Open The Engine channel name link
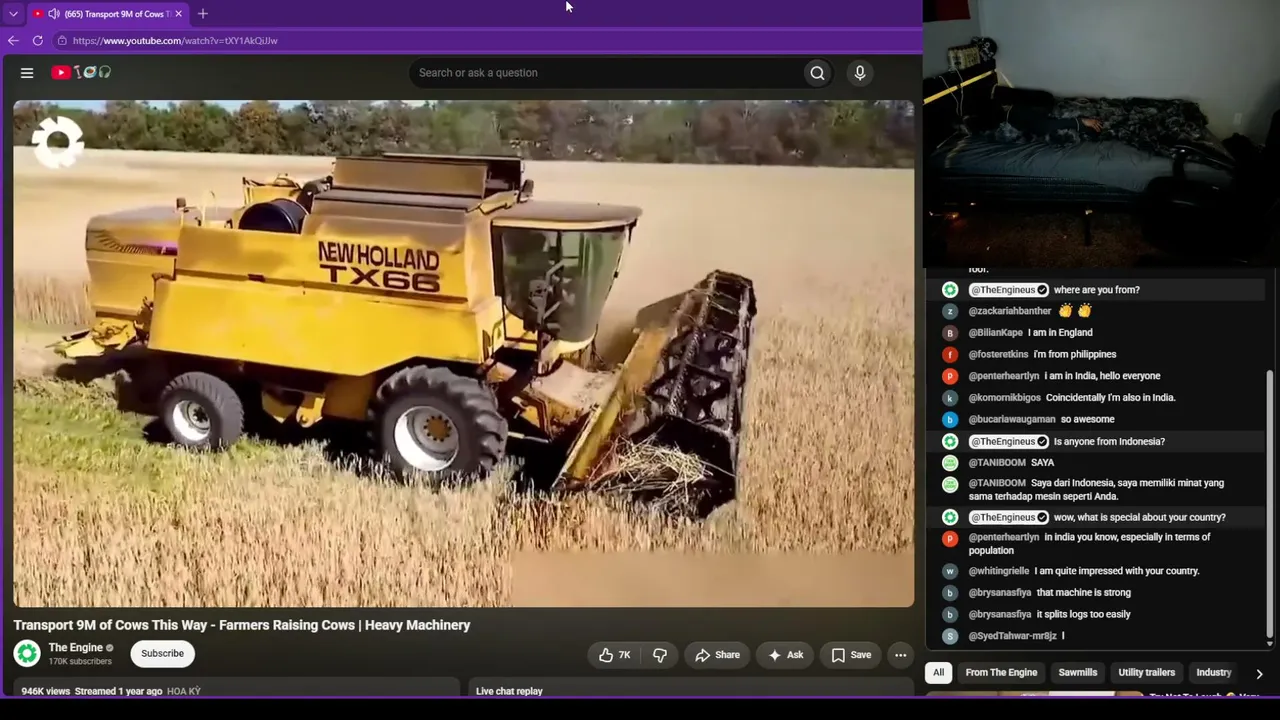The height and width of the screenshot is (720, 1280). 76,648
